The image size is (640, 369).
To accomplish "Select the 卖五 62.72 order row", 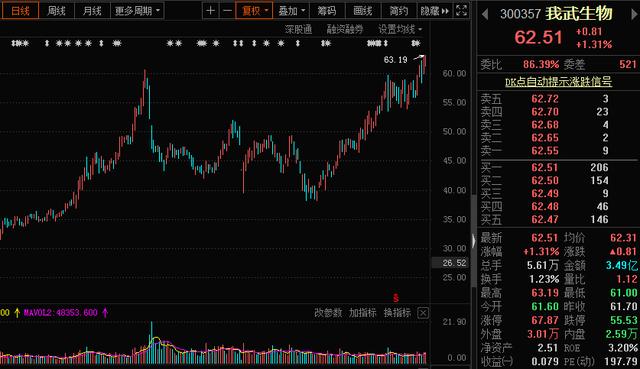I will coord(558,99).
